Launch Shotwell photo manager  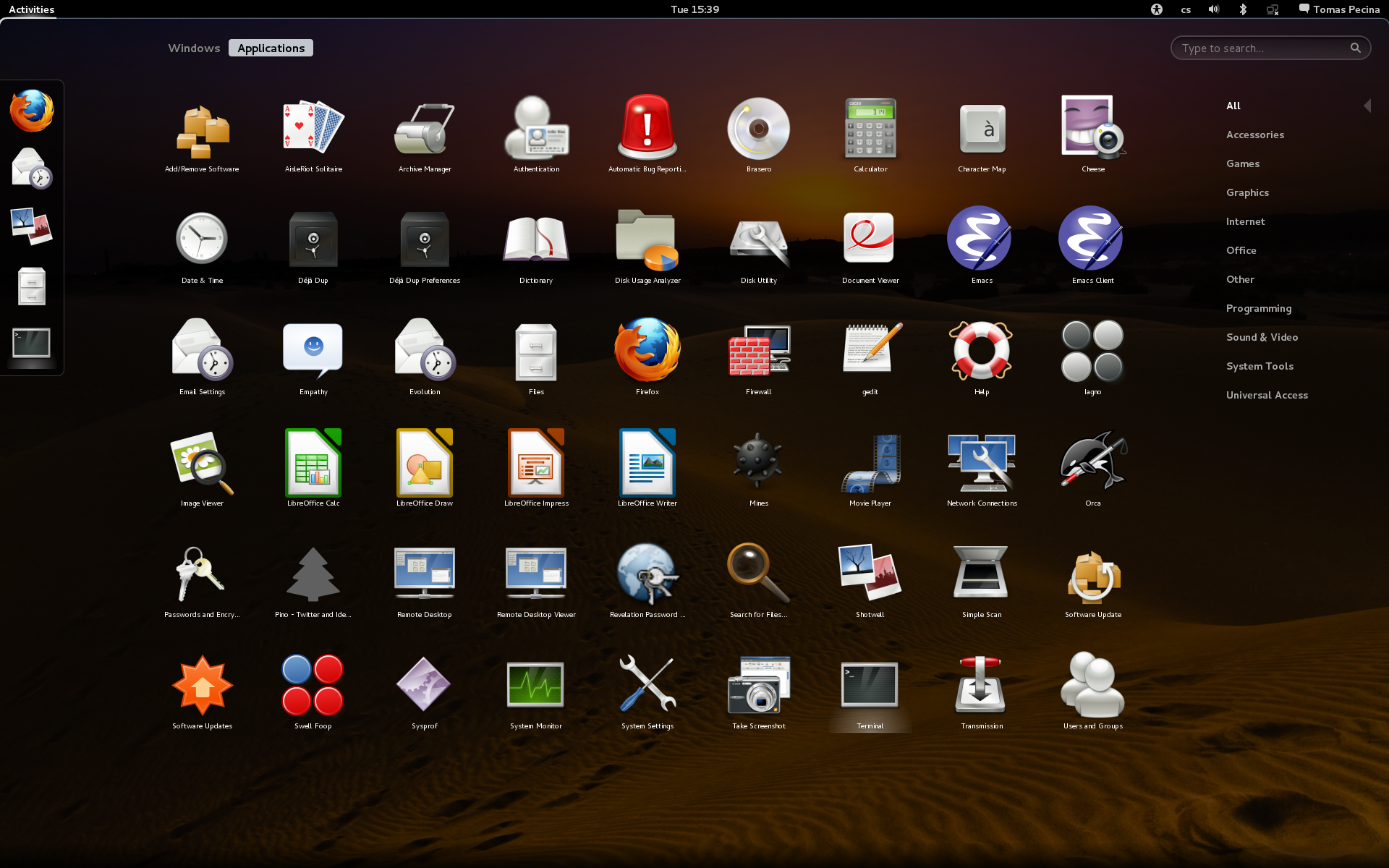click(870, 581)
